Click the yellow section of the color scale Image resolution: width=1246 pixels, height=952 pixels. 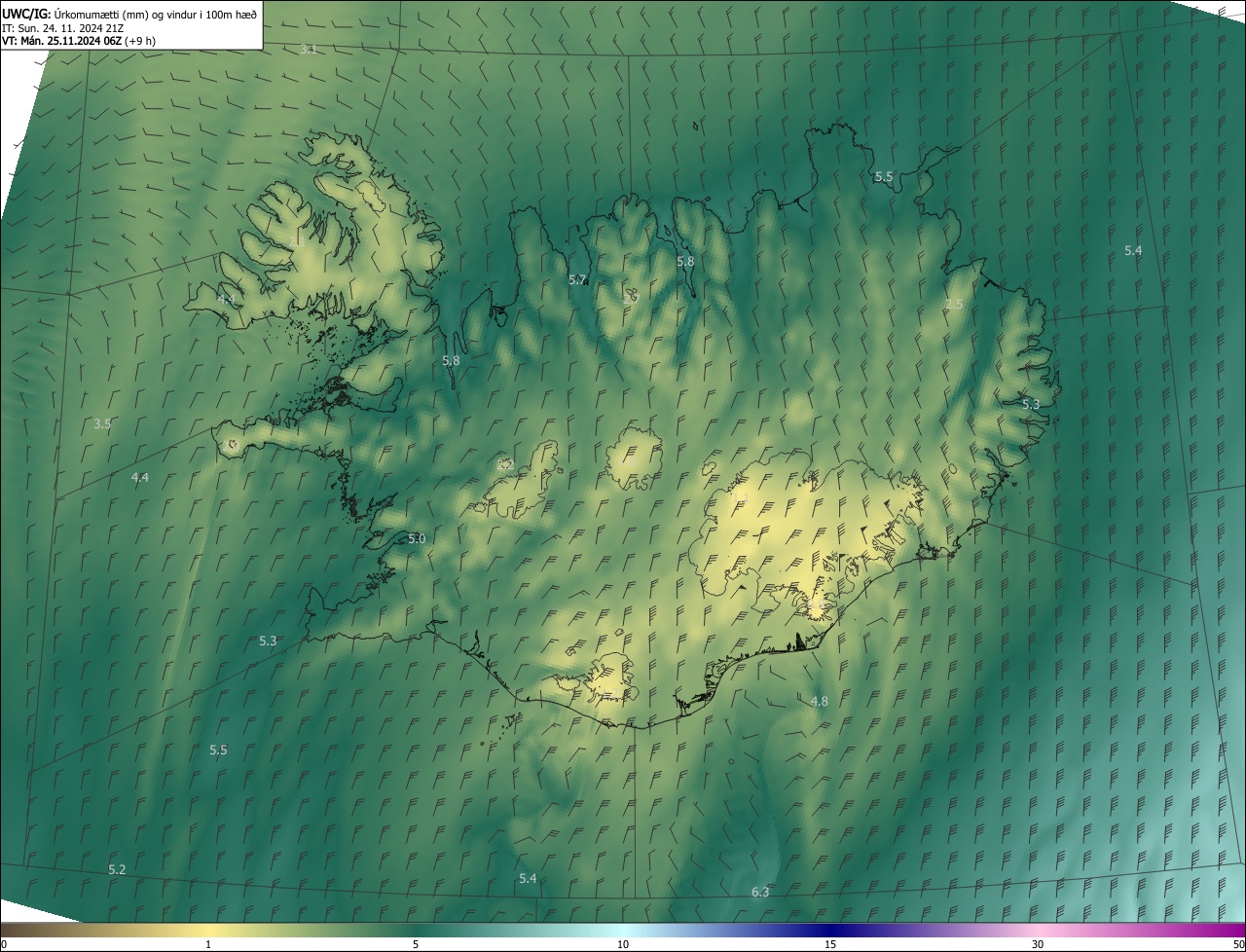(x=208, y=931)
